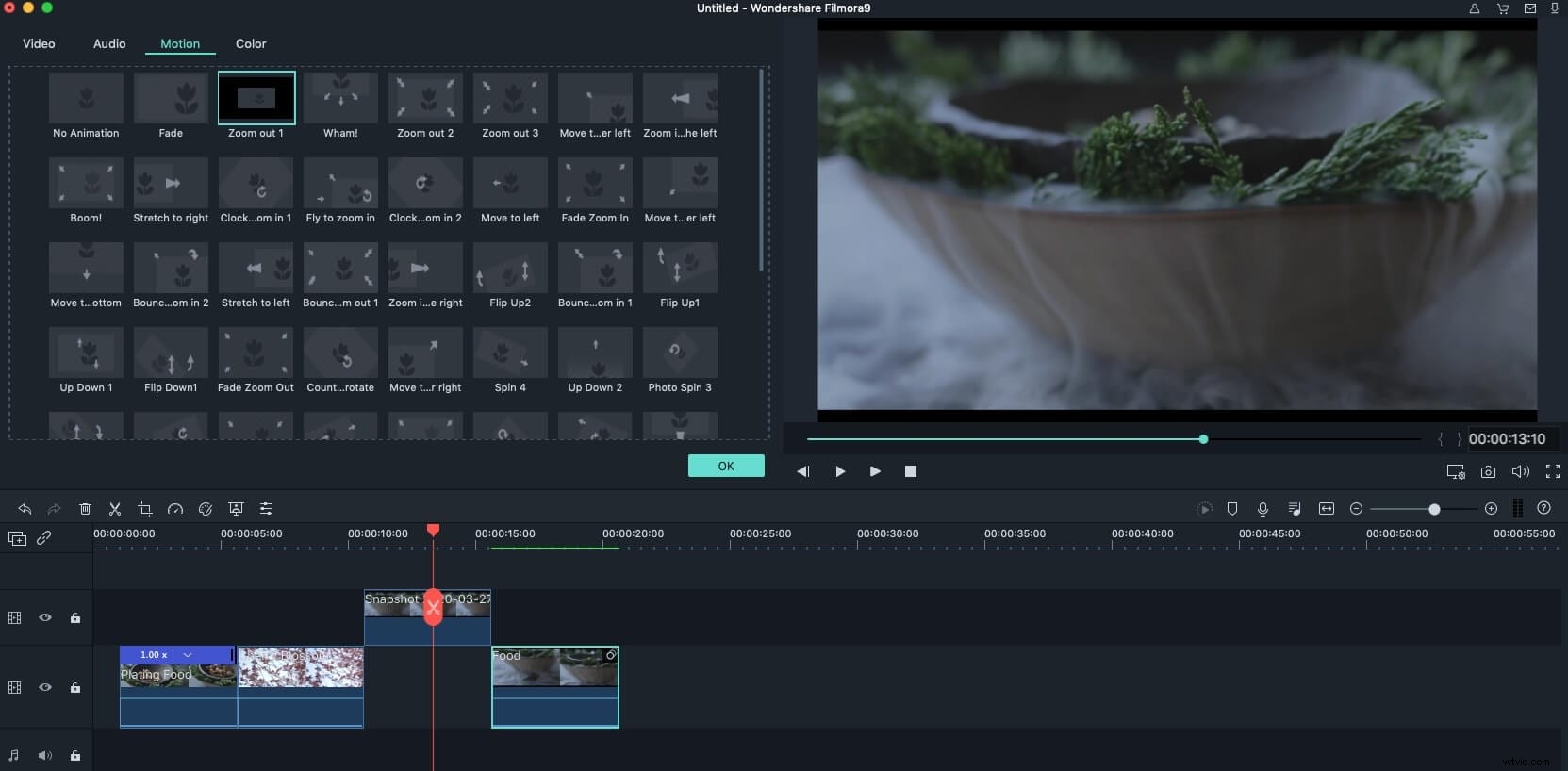
Task: Select the Crop tool icon
Action: tap(145, 509)
